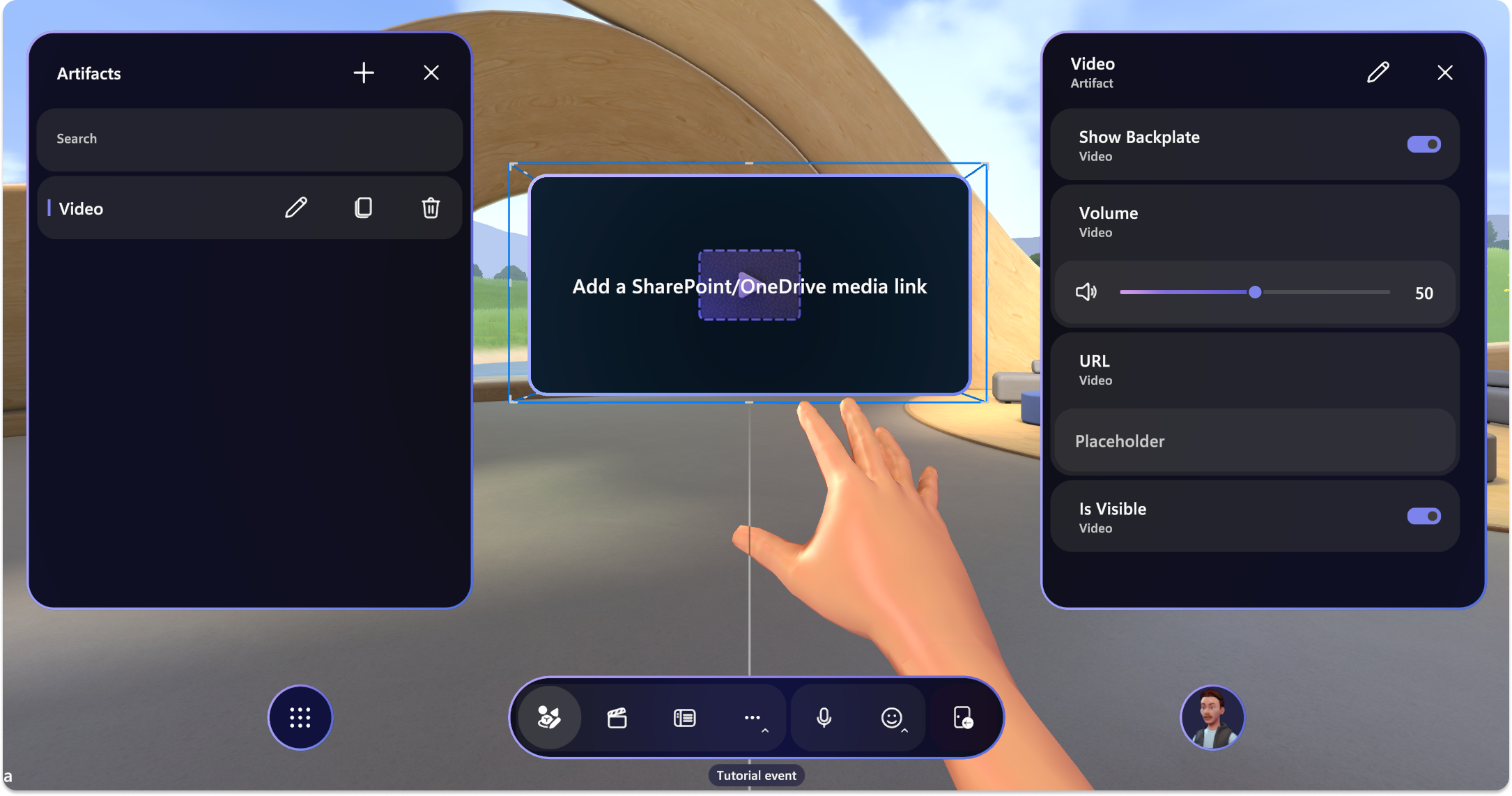Click the duplicate artifact icon
The width and height of the screenshot is (1512, 796).
click(x=362, y=207)
